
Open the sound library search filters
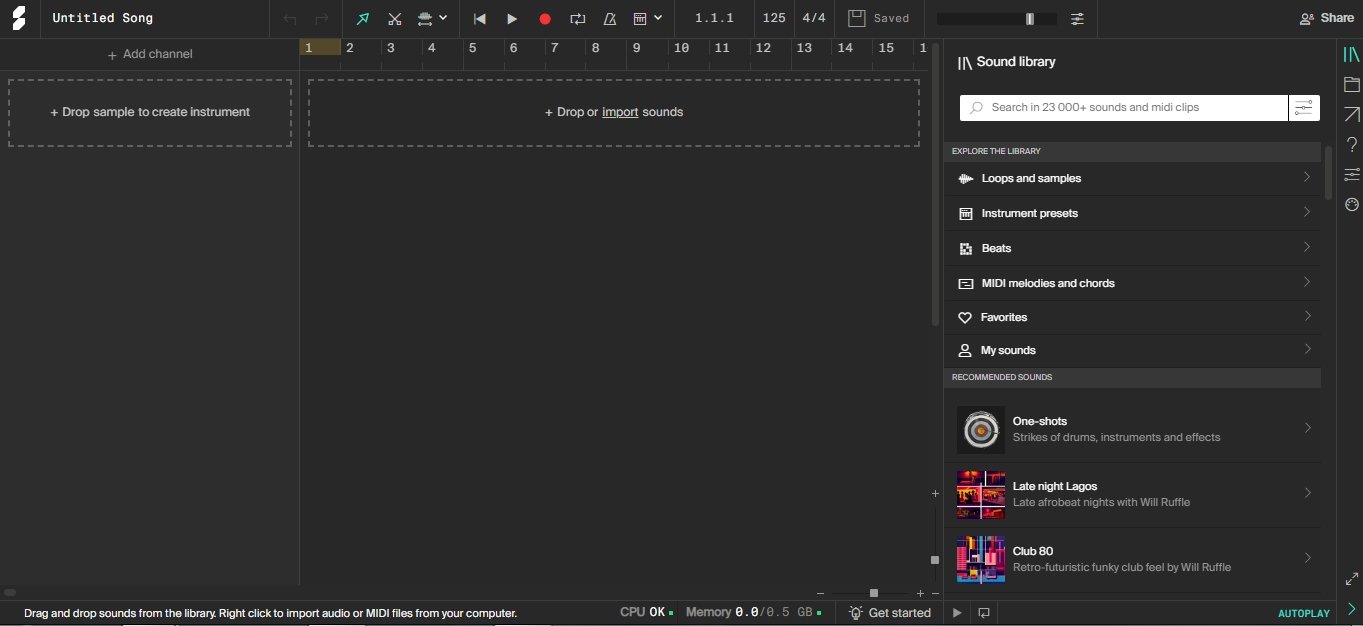(1304, 108)
